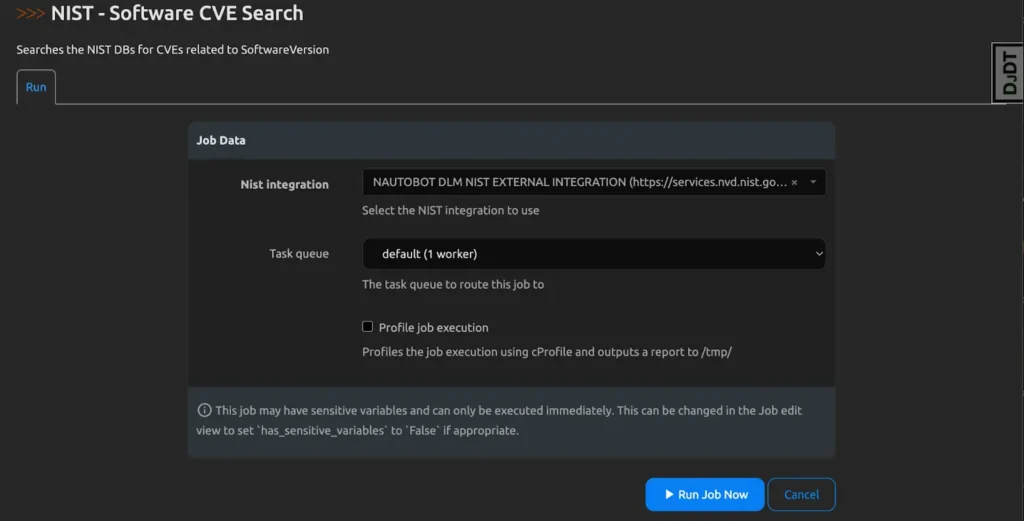Click the cProfile help text
The height and width of the screenshot is (521, 1024).
(x=547, y=352)
